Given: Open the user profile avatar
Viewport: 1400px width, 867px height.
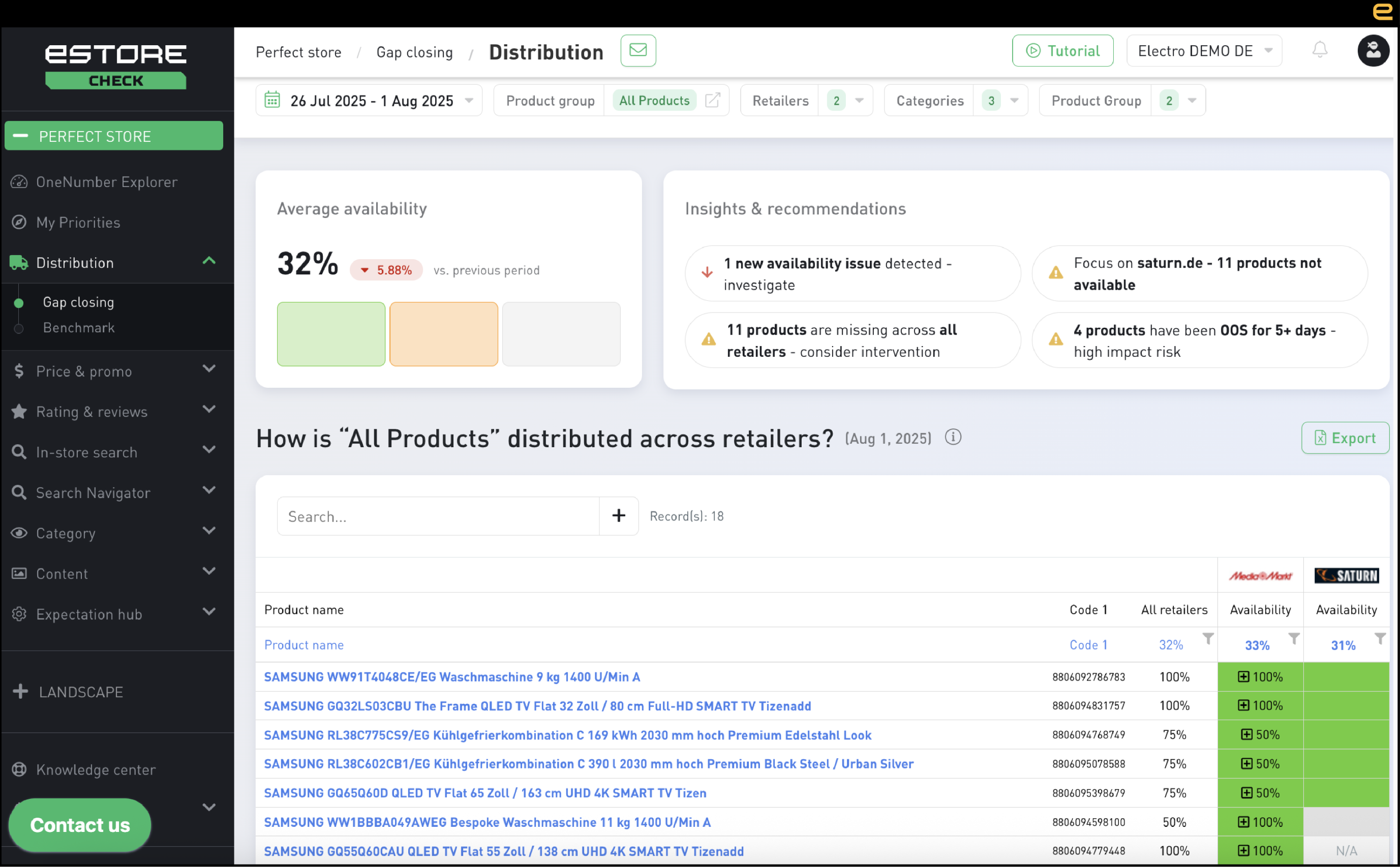Looking at the screenshot, I should point(1373,50).
